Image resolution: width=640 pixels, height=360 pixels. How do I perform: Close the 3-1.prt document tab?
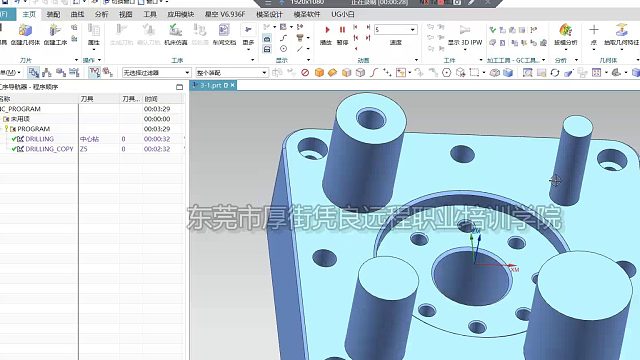(233, 85)
